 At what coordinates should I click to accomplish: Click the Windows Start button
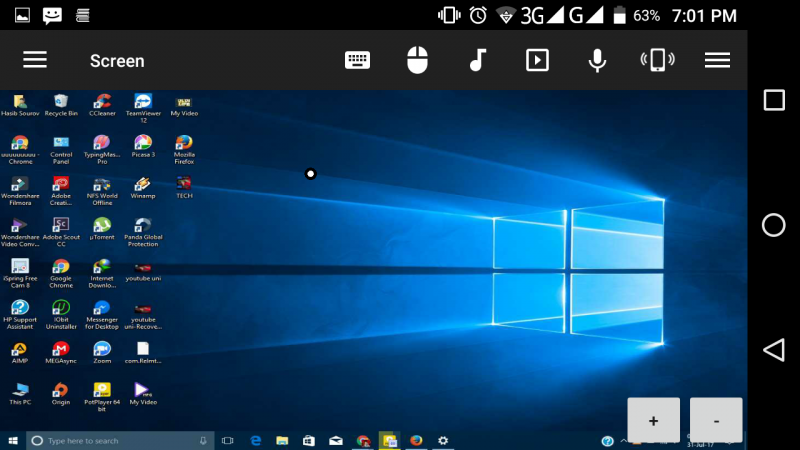click(13, 440)
